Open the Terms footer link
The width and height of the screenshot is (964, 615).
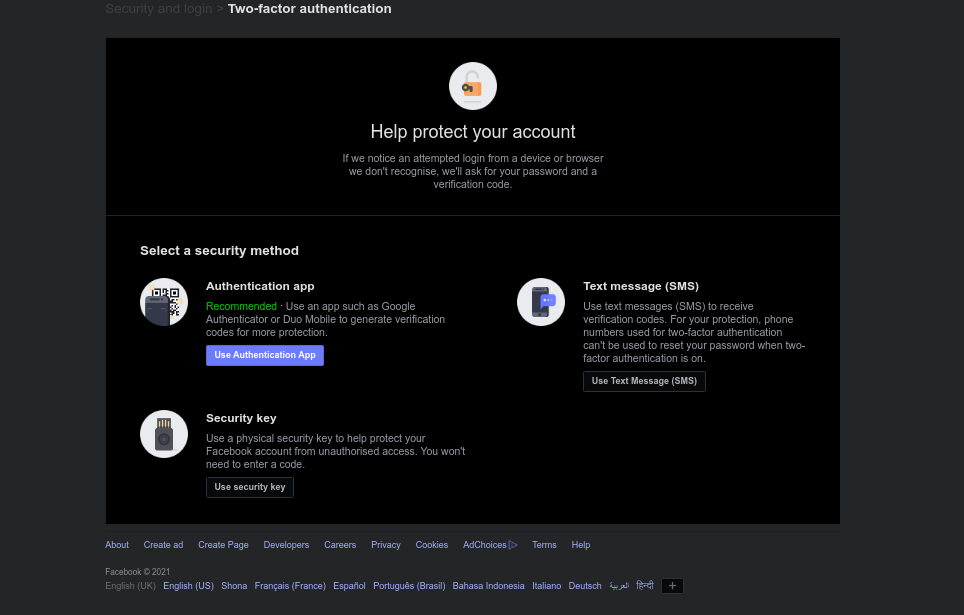click(x=544, y=545)
